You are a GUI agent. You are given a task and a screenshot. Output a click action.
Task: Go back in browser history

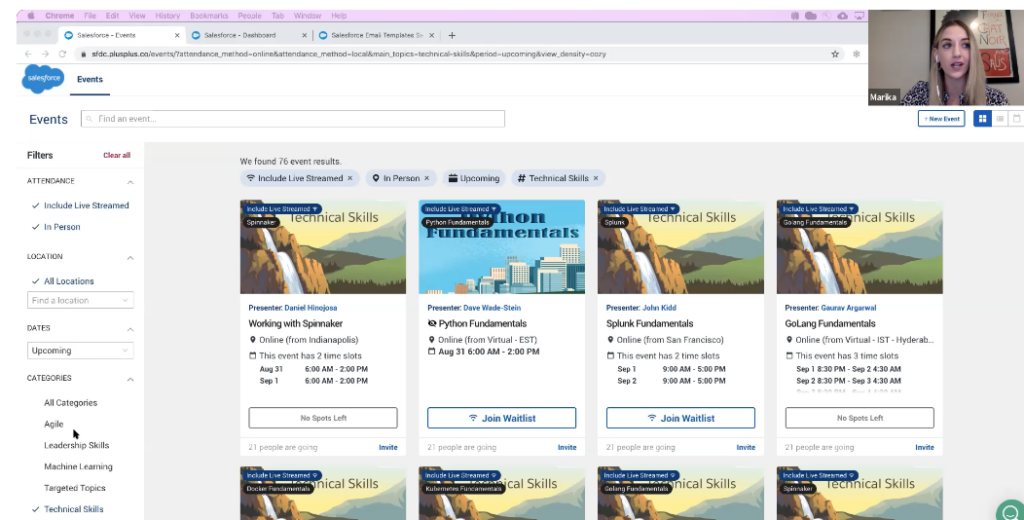pos(27,54)
